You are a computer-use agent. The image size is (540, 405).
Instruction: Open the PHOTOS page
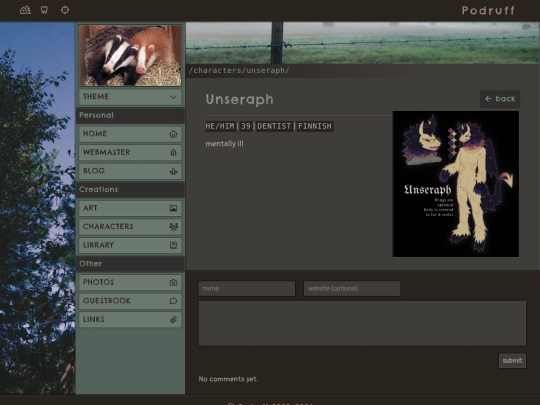click(131, 282)
